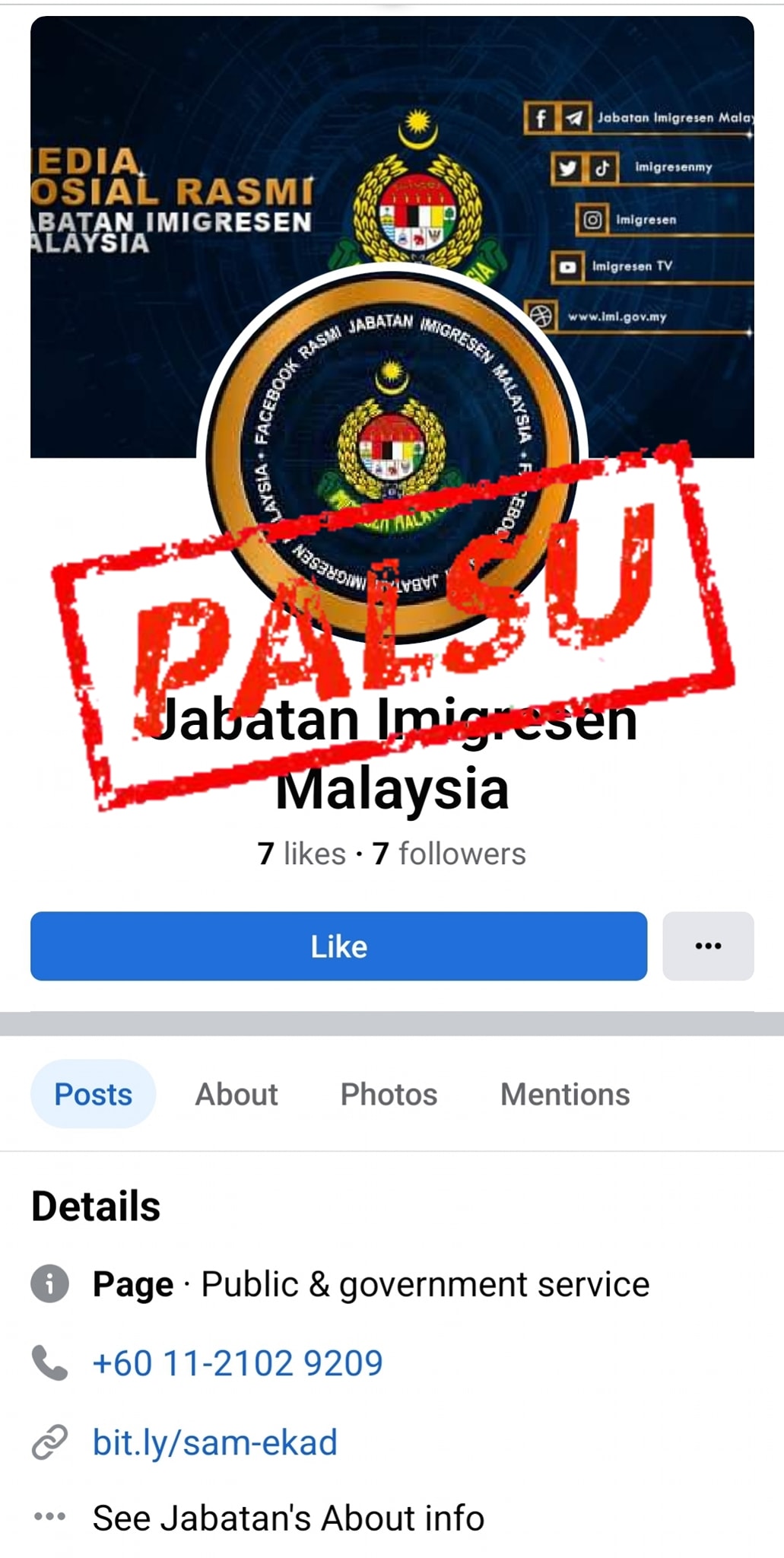The image size is (784, 1558).
Task: Tap the 7 followers count
Action: coord(449,854)
